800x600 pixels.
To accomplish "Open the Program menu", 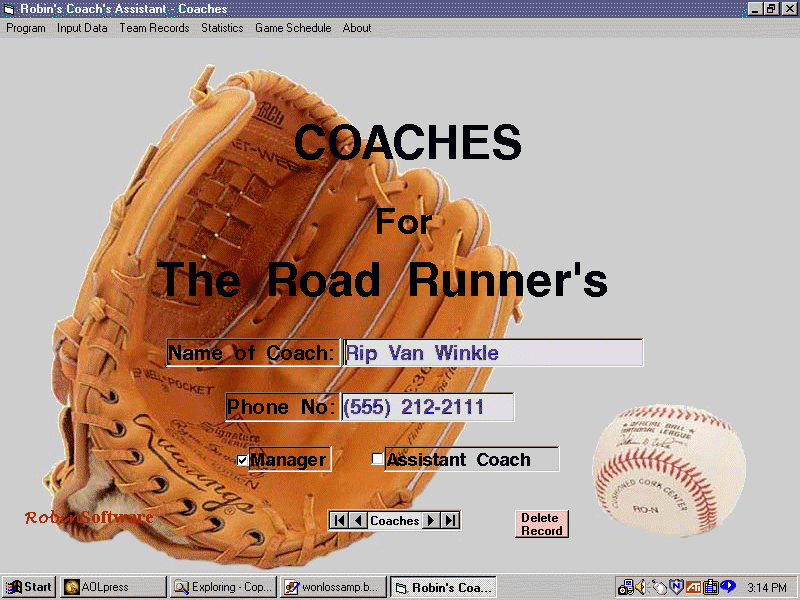I will click(x=26, y=28).
